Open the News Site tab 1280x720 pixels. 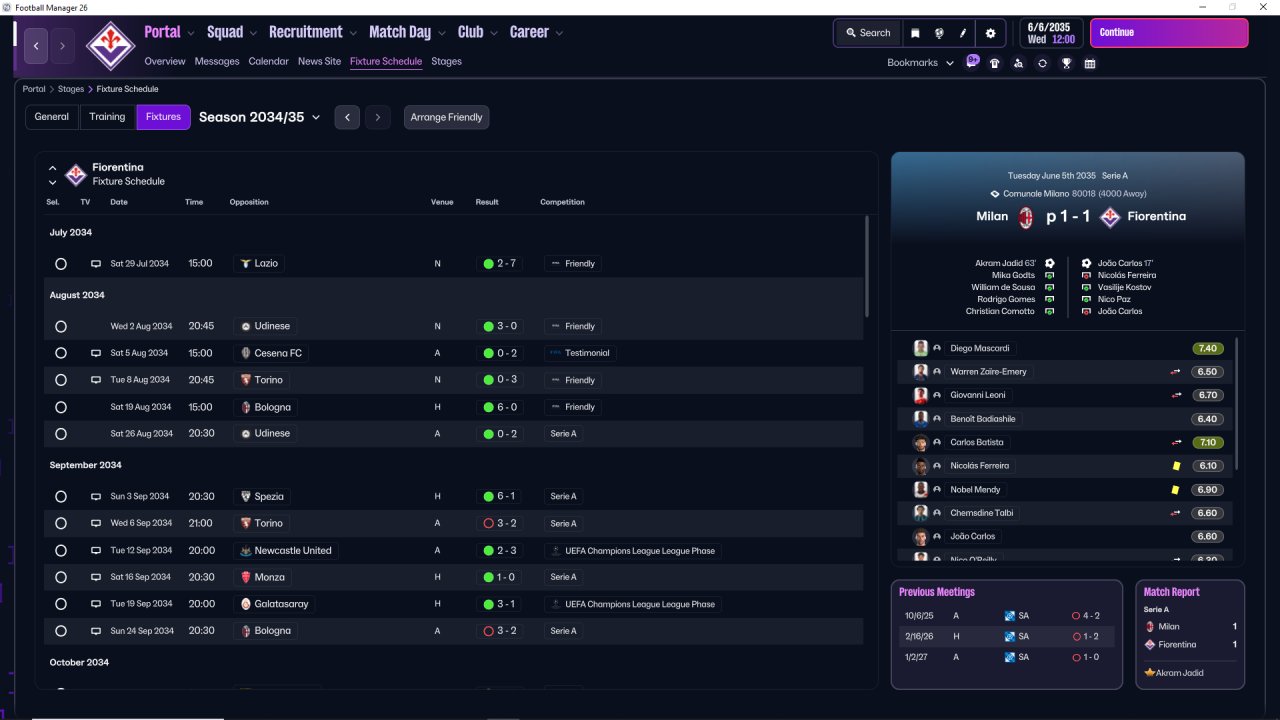tap(319, 61)
